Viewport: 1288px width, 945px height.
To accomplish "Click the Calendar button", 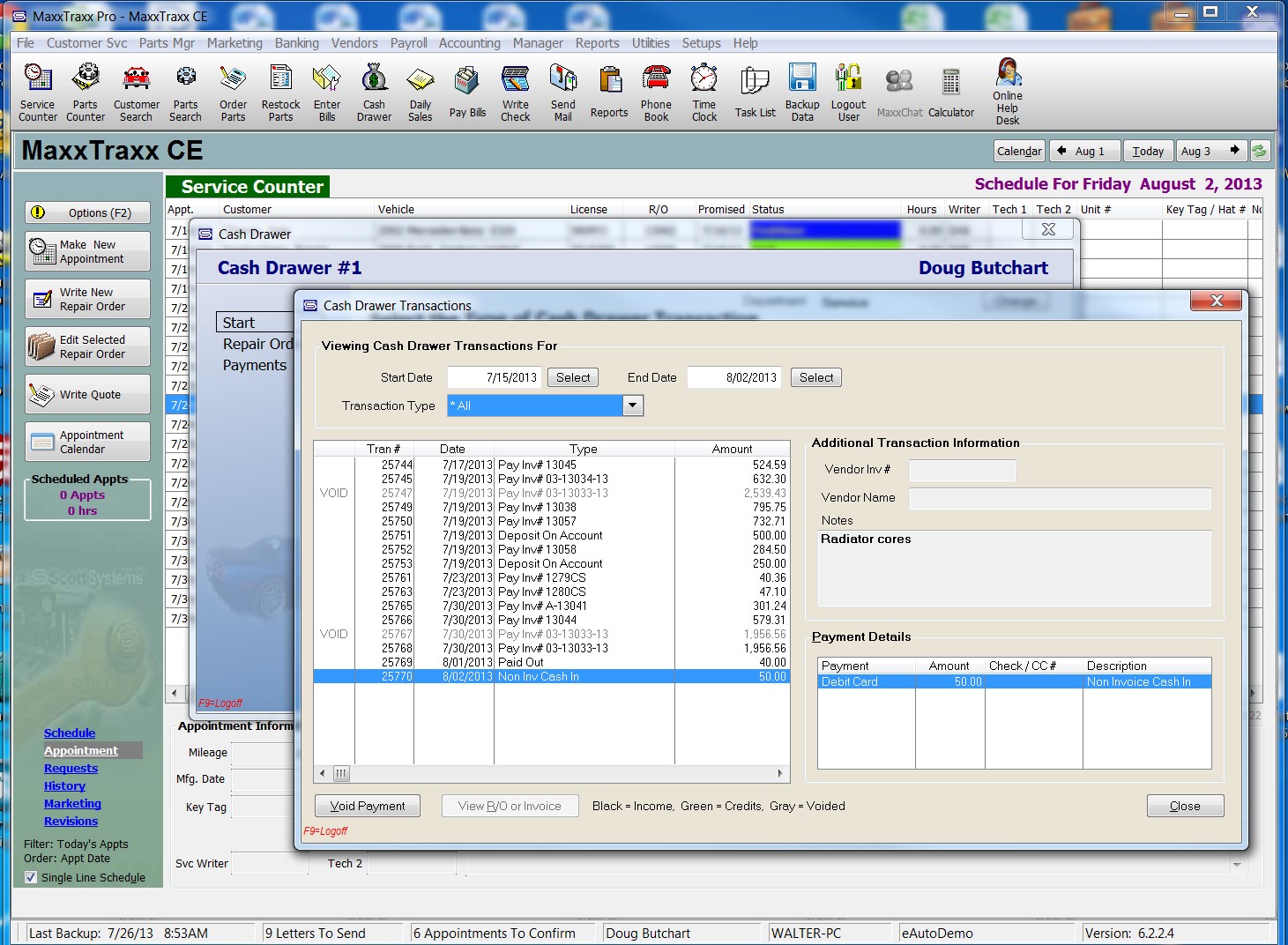I will [x=1019, y=151].
